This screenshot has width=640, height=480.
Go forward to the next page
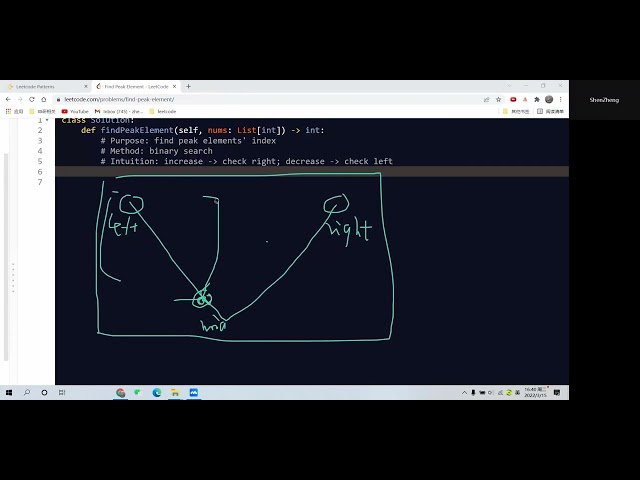(20, 99)
